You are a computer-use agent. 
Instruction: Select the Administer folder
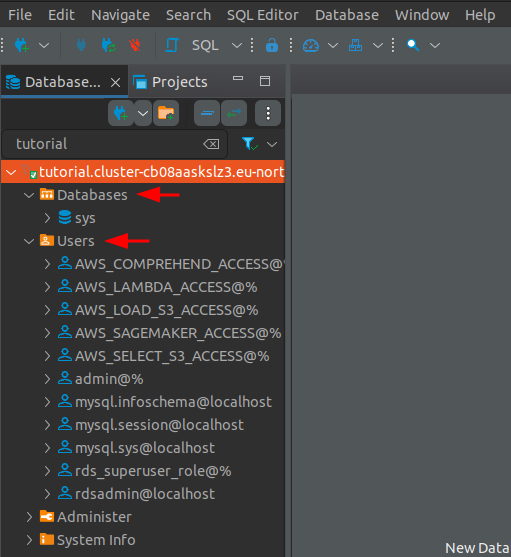pos(94,517)
